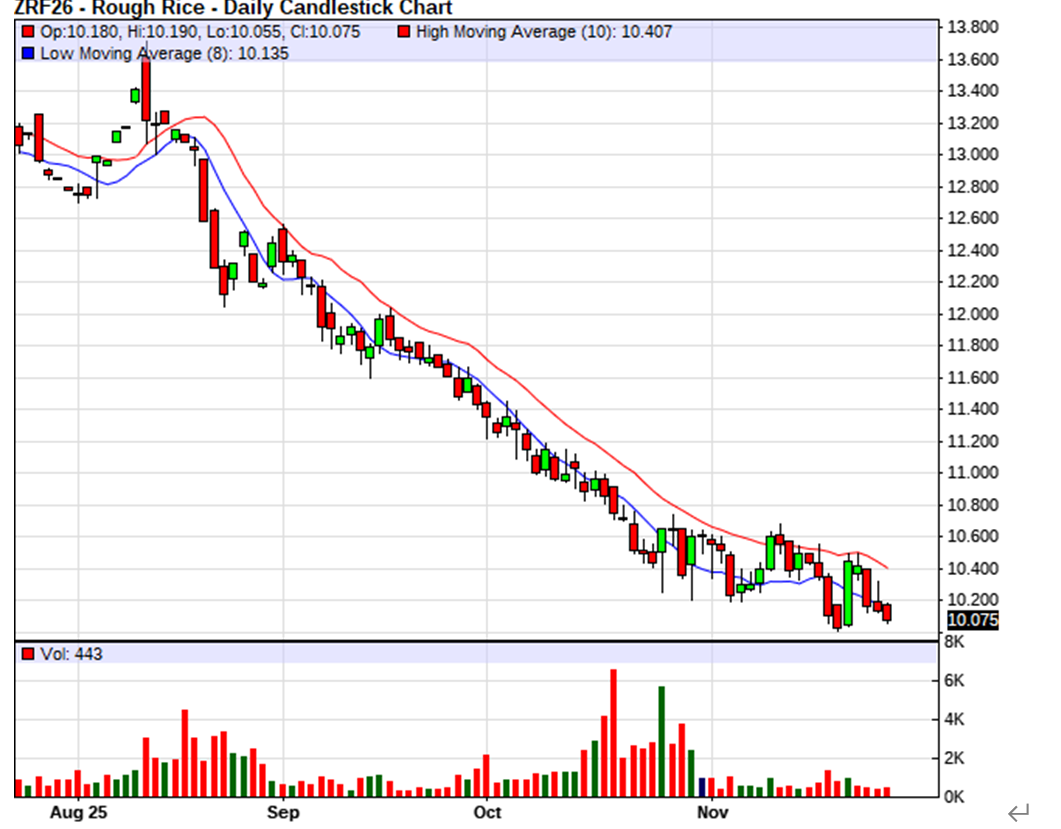Select the Oct date axis label
Image resolution: width=1061 pixels, height=829 pixels.
click(487, 813)
